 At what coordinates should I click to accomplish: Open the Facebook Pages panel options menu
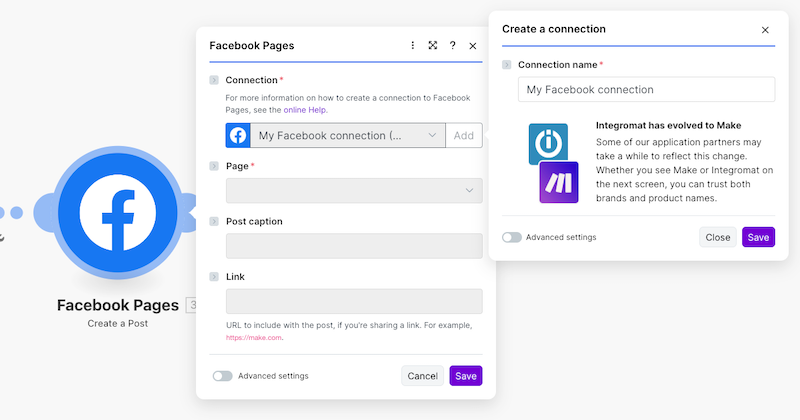point(413,46)
